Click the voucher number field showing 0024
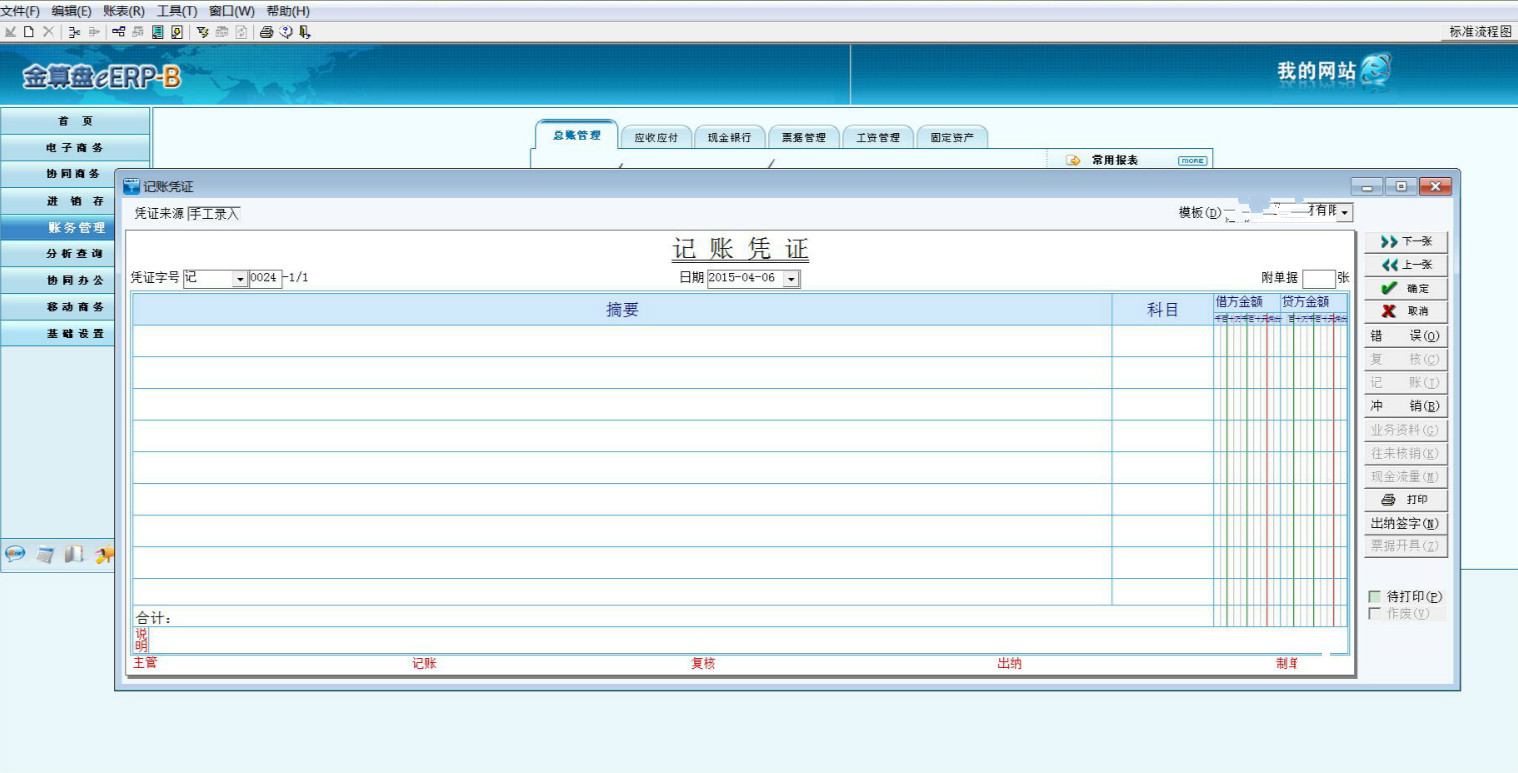The image size is (1518, 773). (x=265, y=279)
